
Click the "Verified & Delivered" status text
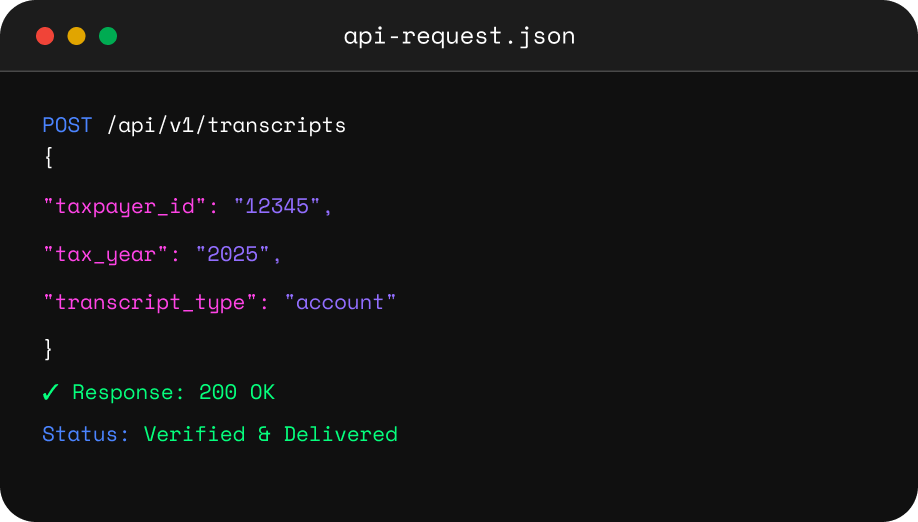pyautogui.click(x=271, y=435)
